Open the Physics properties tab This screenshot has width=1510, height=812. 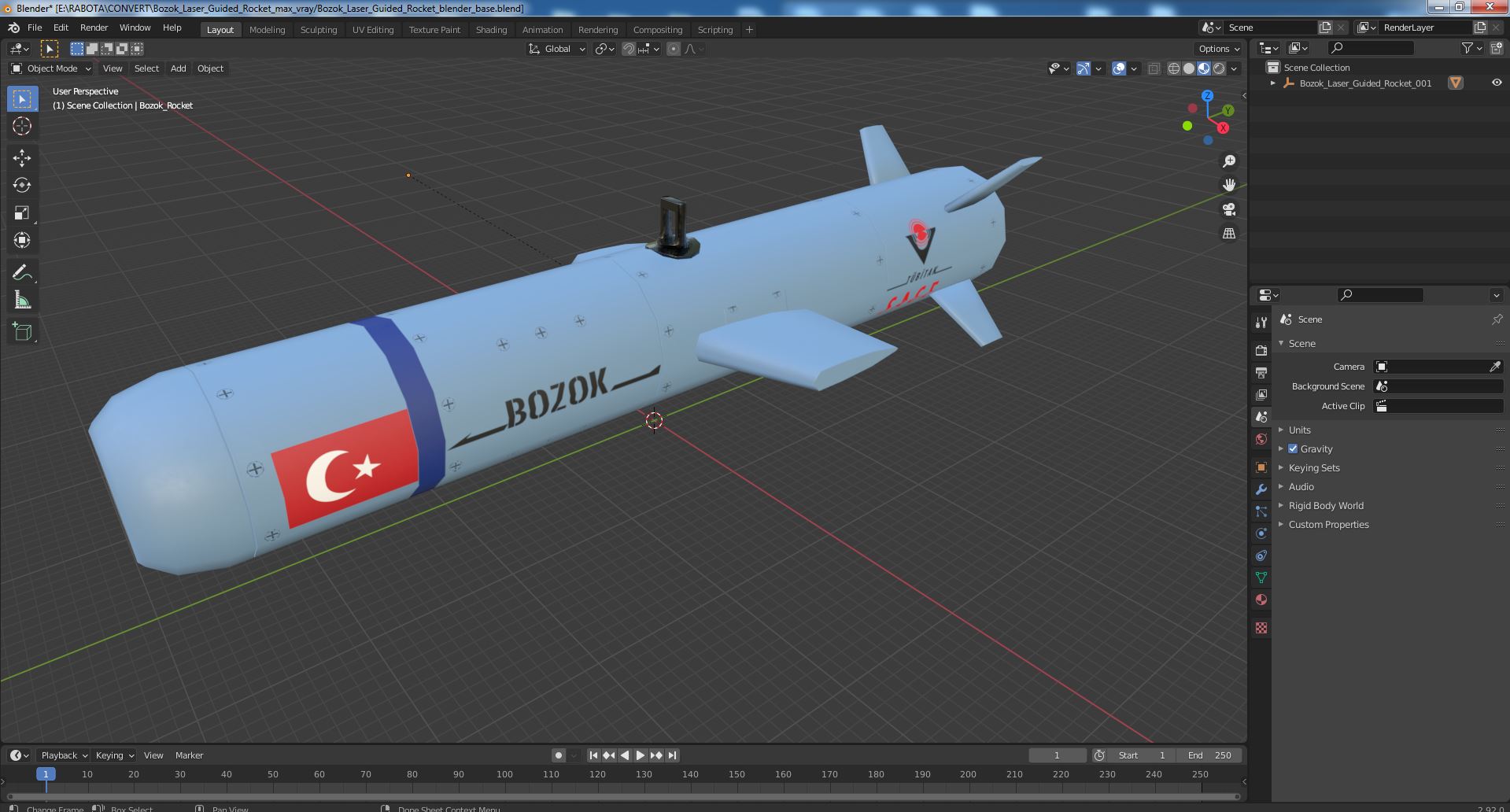tap(1261, 533)
